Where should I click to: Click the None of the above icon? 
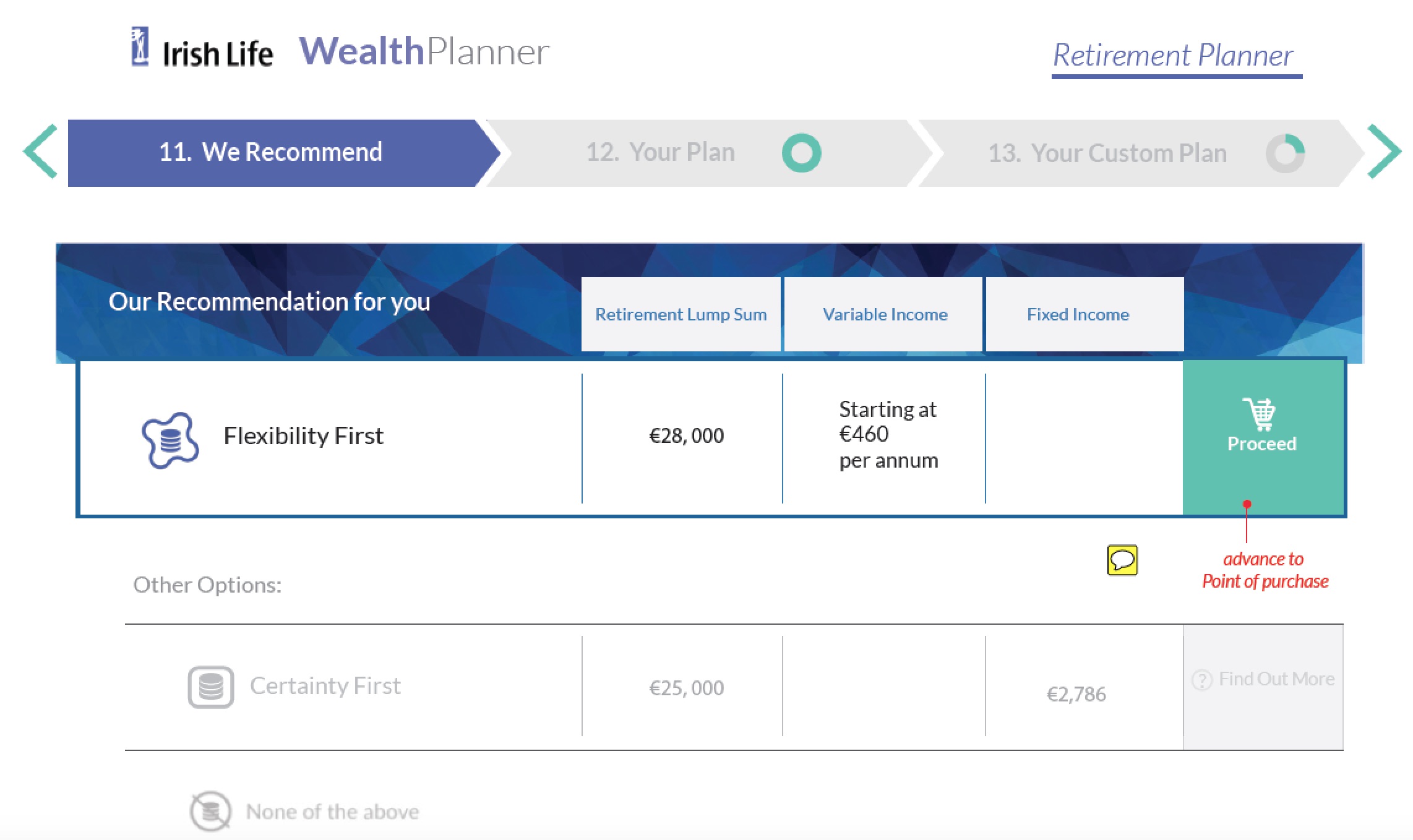coord(210,810)
